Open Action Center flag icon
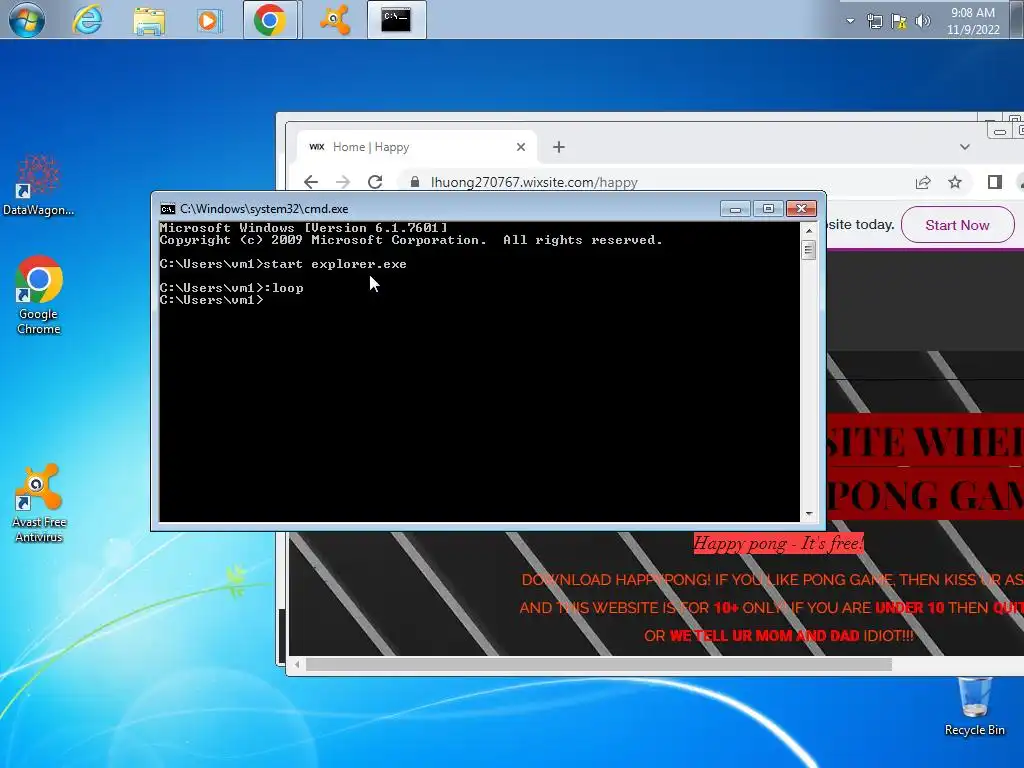This screenshot has height=768, width=1024. [899, 22]
